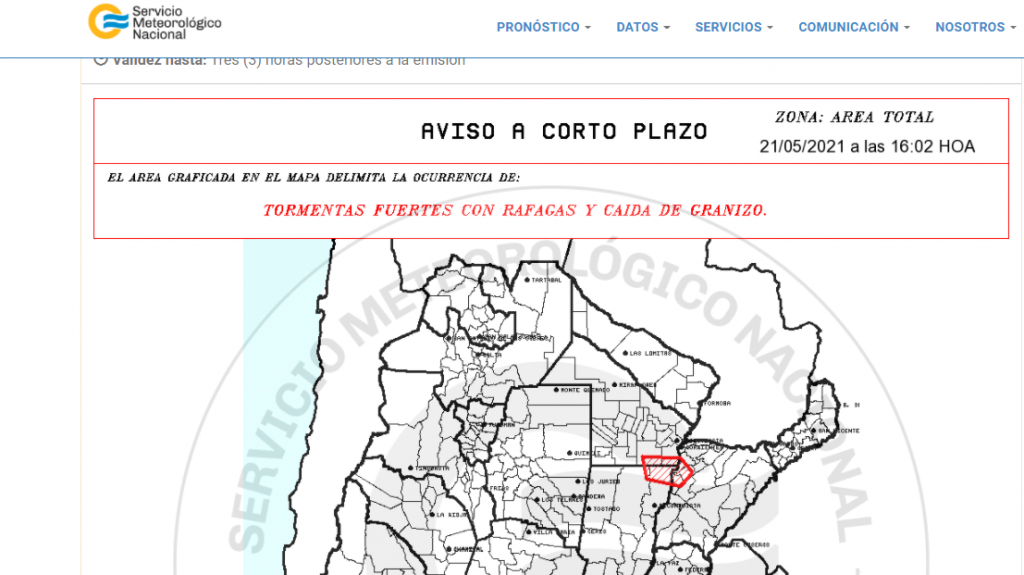1024x575 pixels.
Task: Click the Tostado city marker on map
Action: 589,509
